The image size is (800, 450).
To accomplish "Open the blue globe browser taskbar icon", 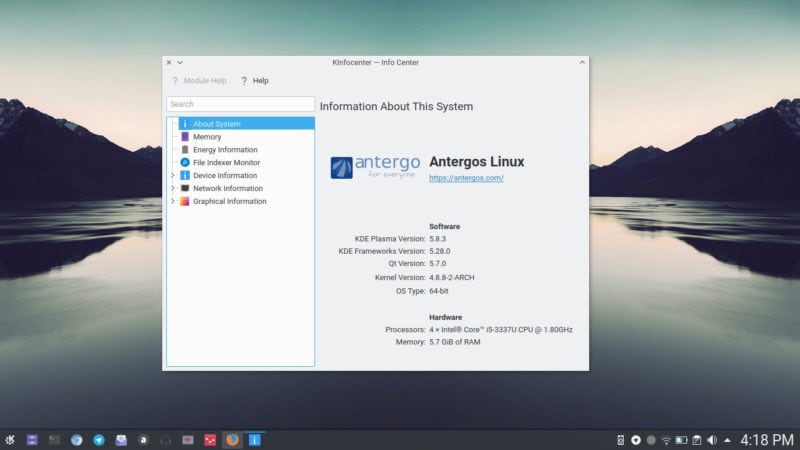I will pos(77,440).
